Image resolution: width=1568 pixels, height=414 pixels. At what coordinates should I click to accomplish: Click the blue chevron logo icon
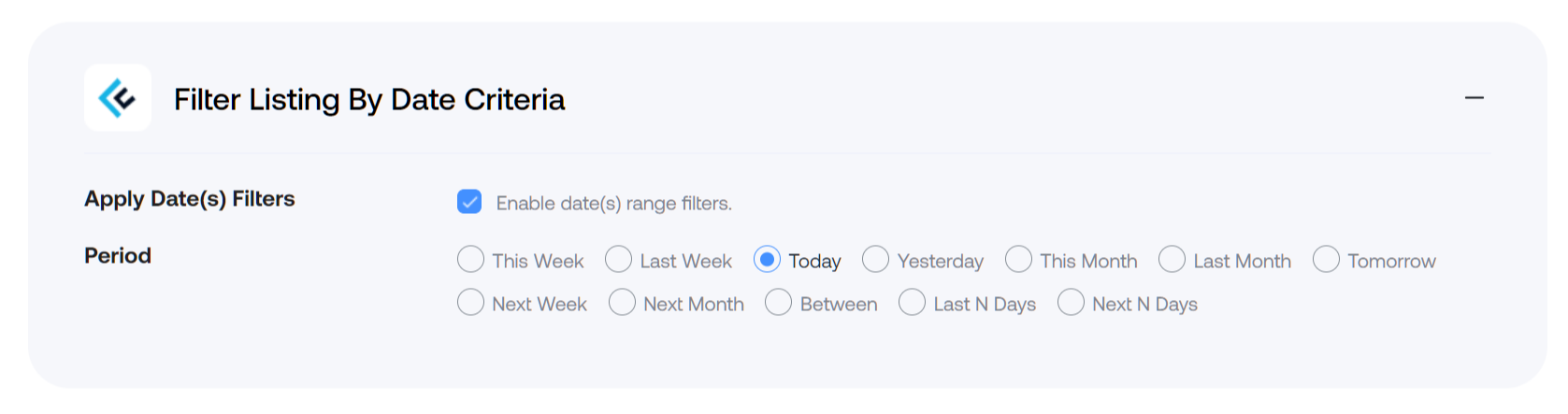pyautogui.click(x=118, y=98)
